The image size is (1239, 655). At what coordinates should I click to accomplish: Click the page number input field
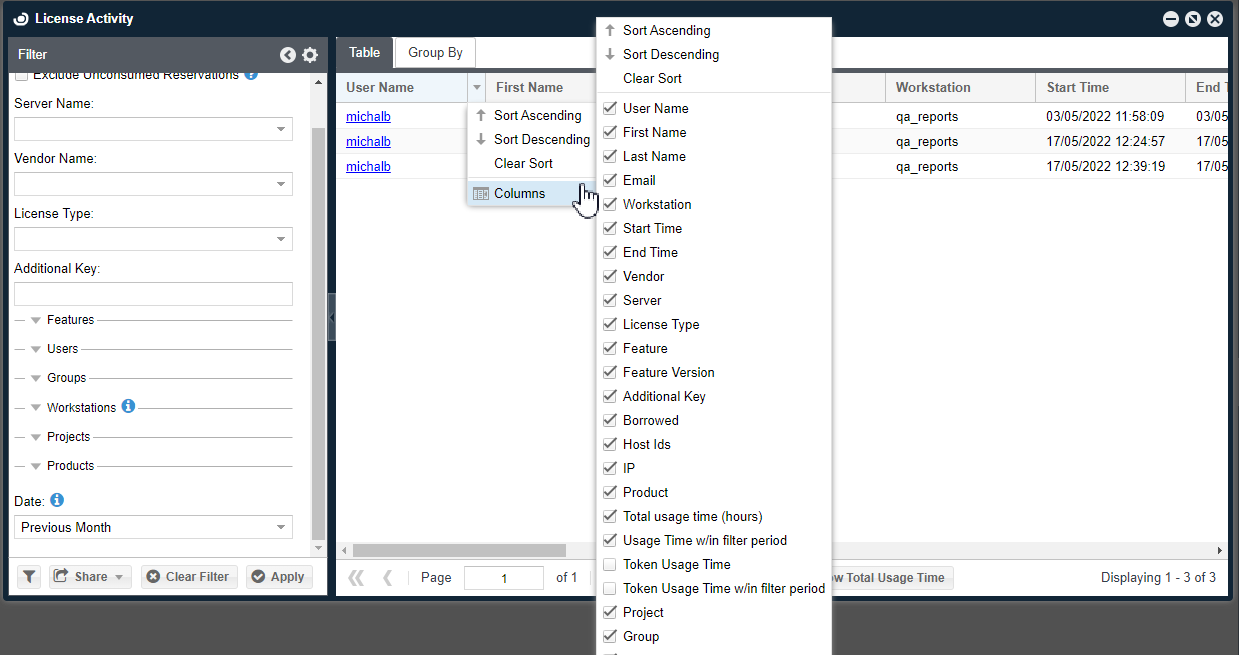pyautogui.click(x=504, y=578)
